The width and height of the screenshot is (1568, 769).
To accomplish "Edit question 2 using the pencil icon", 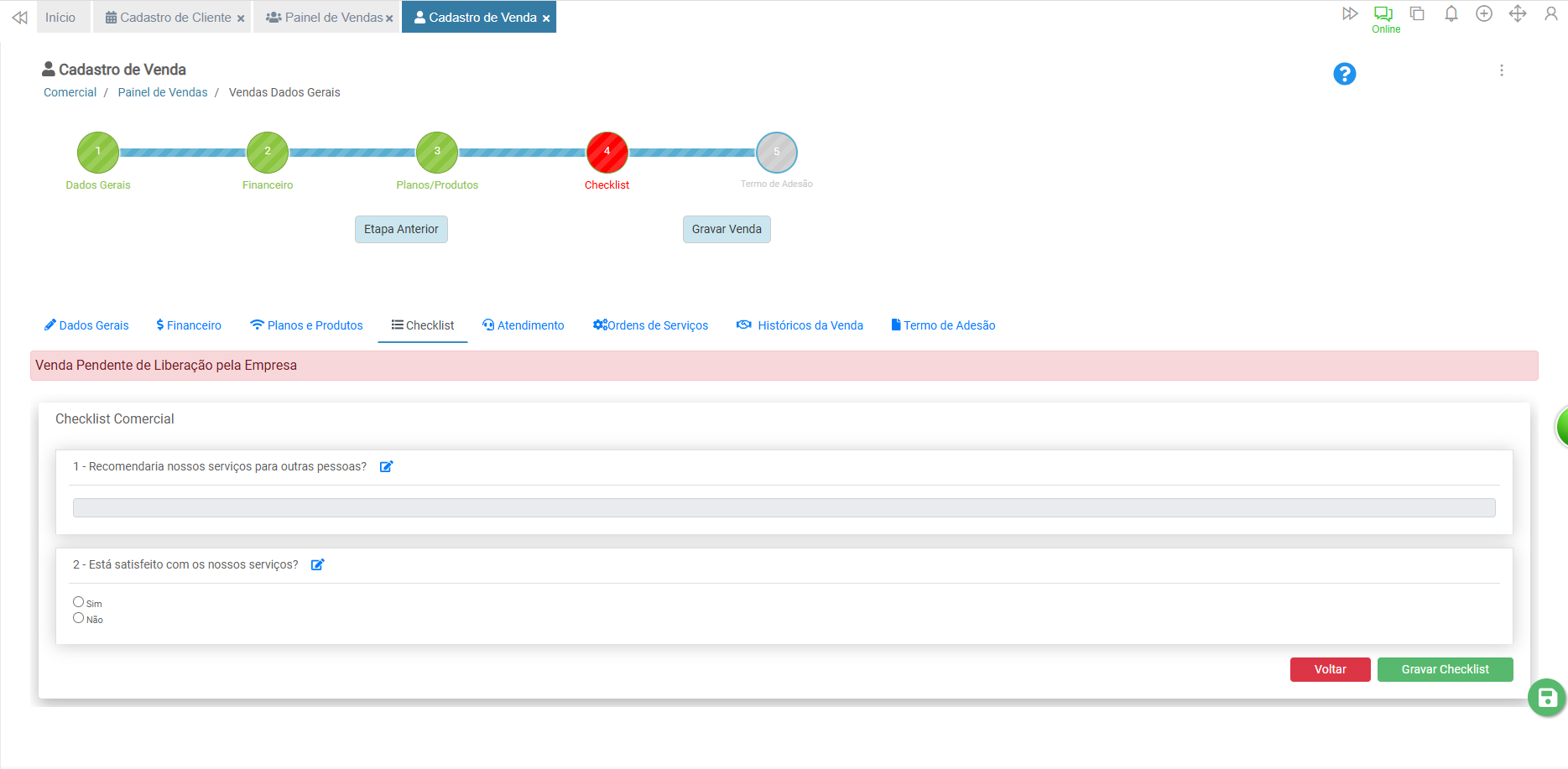I will click(x=317, y=565).
